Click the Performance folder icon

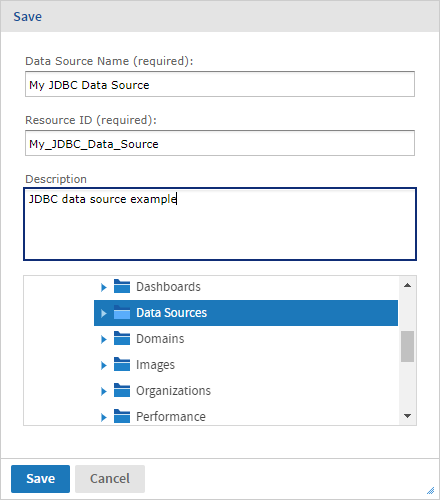tap(122, 416)
